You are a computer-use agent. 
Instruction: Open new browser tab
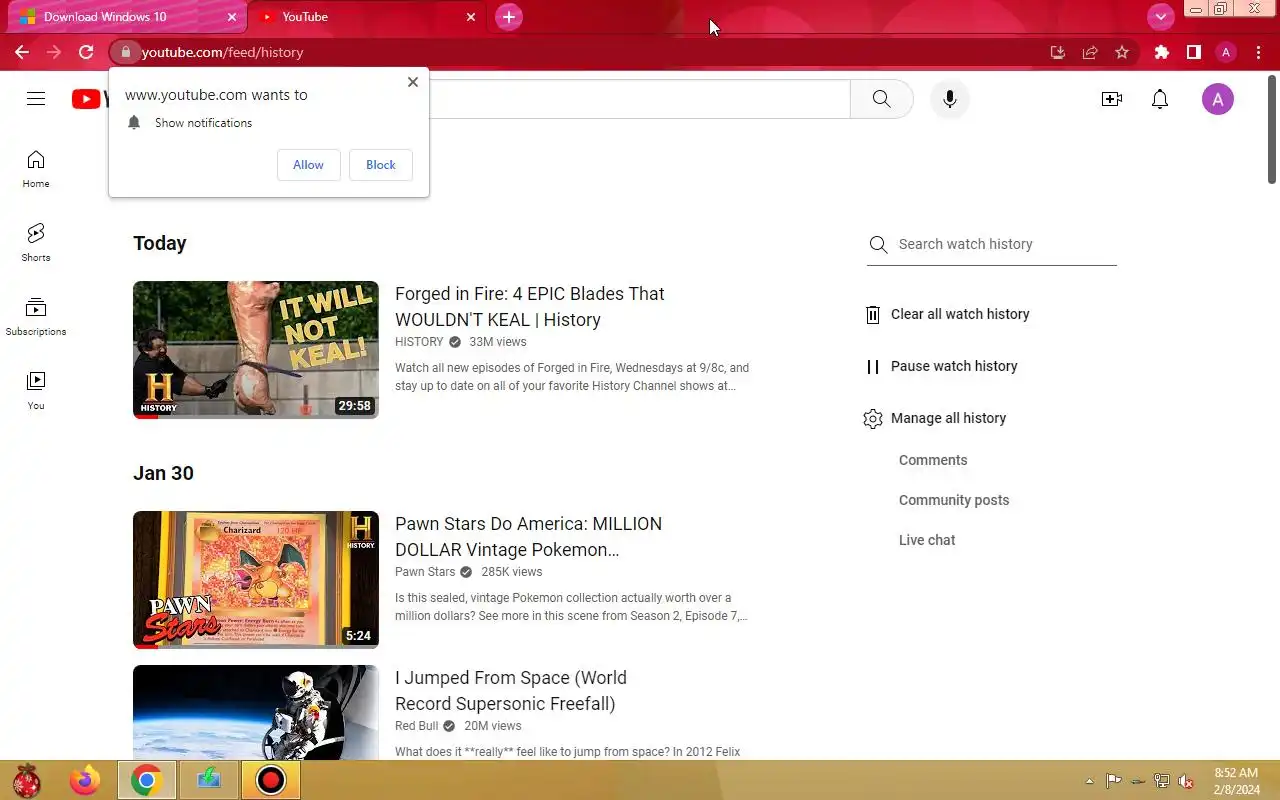509,17
